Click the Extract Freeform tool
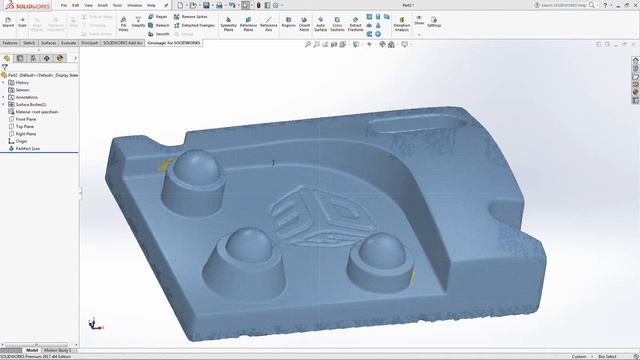Viewport: 640px width, 360px height. [x=356, y=24]
